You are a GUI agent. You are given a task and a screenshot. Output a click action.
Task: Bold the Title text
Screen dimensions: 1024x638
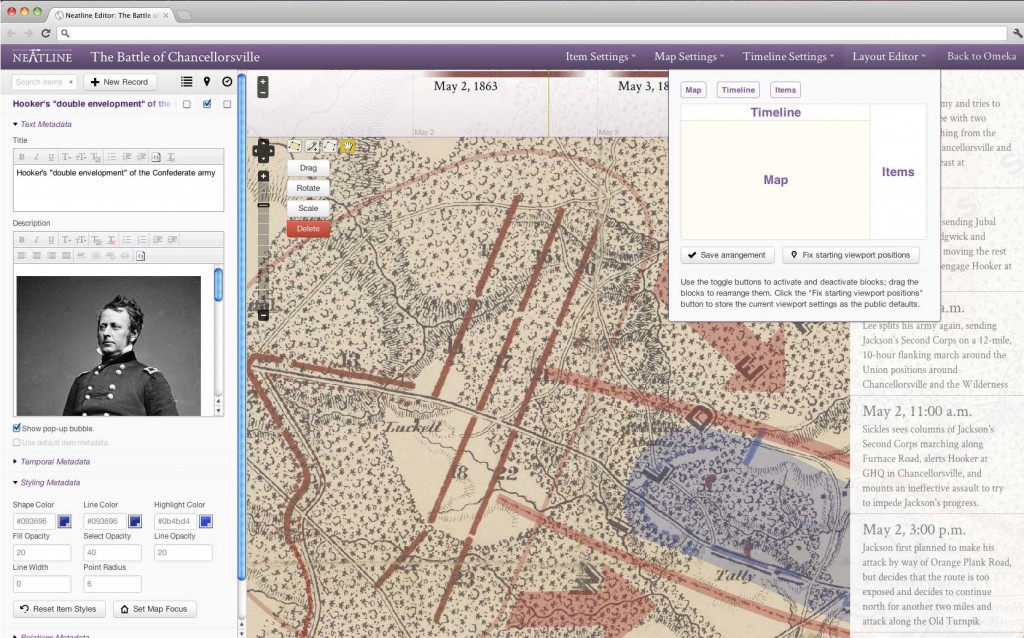click(22, 157)
